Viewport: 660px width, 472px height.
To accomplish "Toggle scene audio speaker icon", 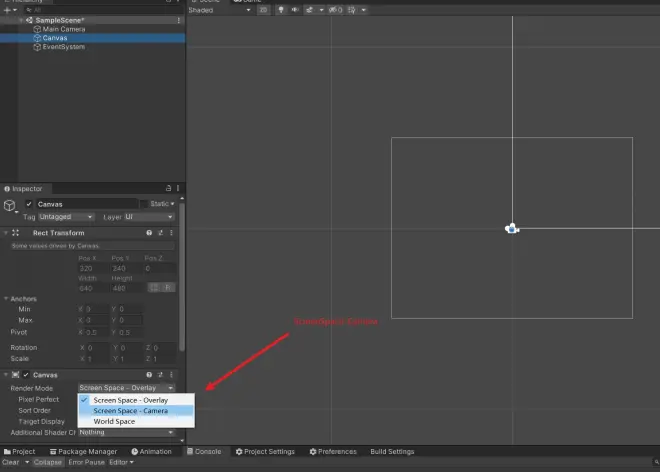I will [295, 10].
